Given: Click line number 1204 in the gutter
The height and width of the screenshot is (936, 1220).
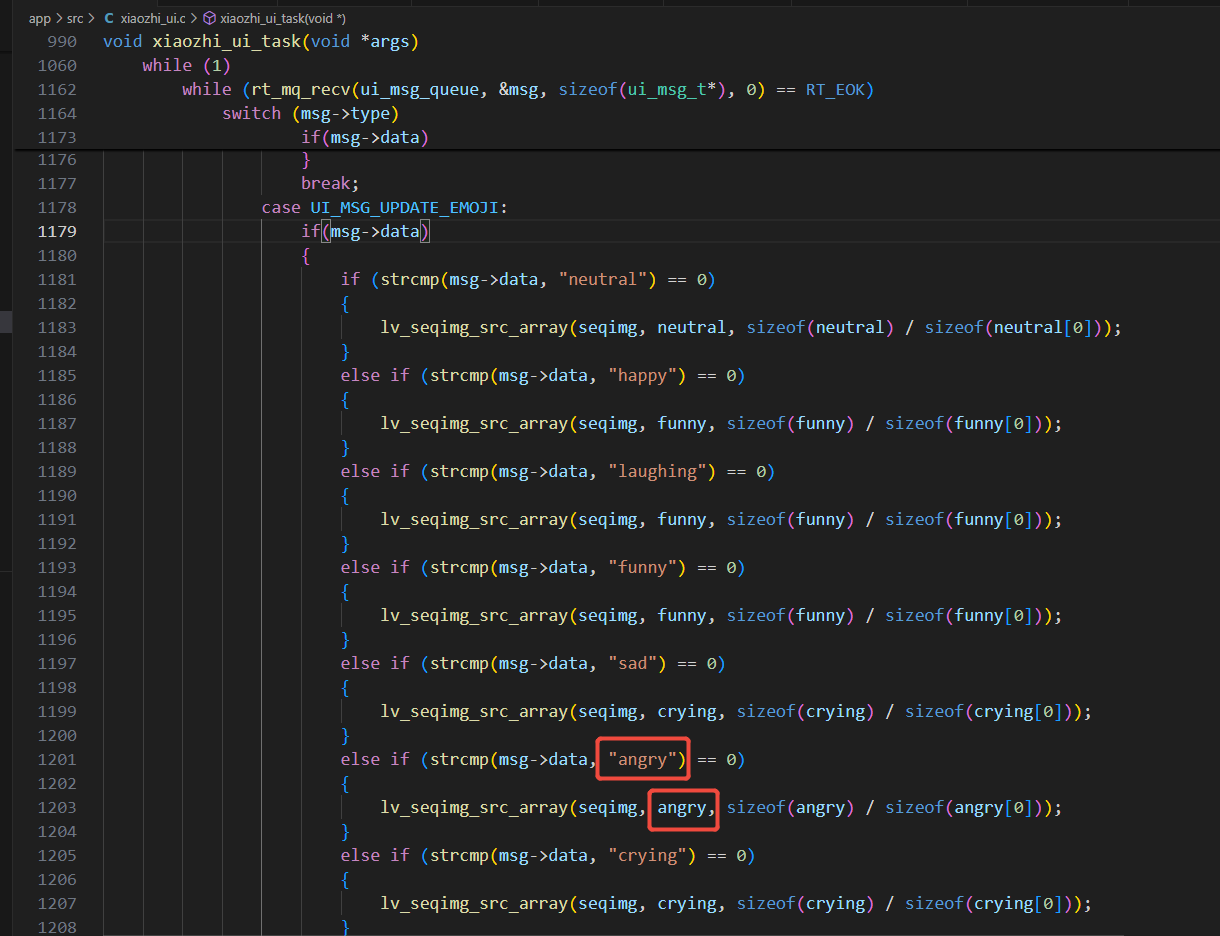Looking at the screenshot, I should 56,831.
